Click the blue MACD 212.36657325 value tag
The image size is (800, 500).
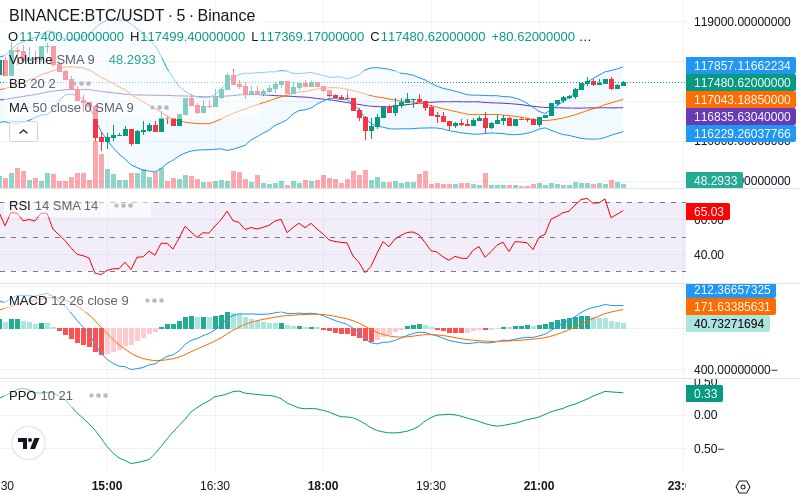(731, 290)
